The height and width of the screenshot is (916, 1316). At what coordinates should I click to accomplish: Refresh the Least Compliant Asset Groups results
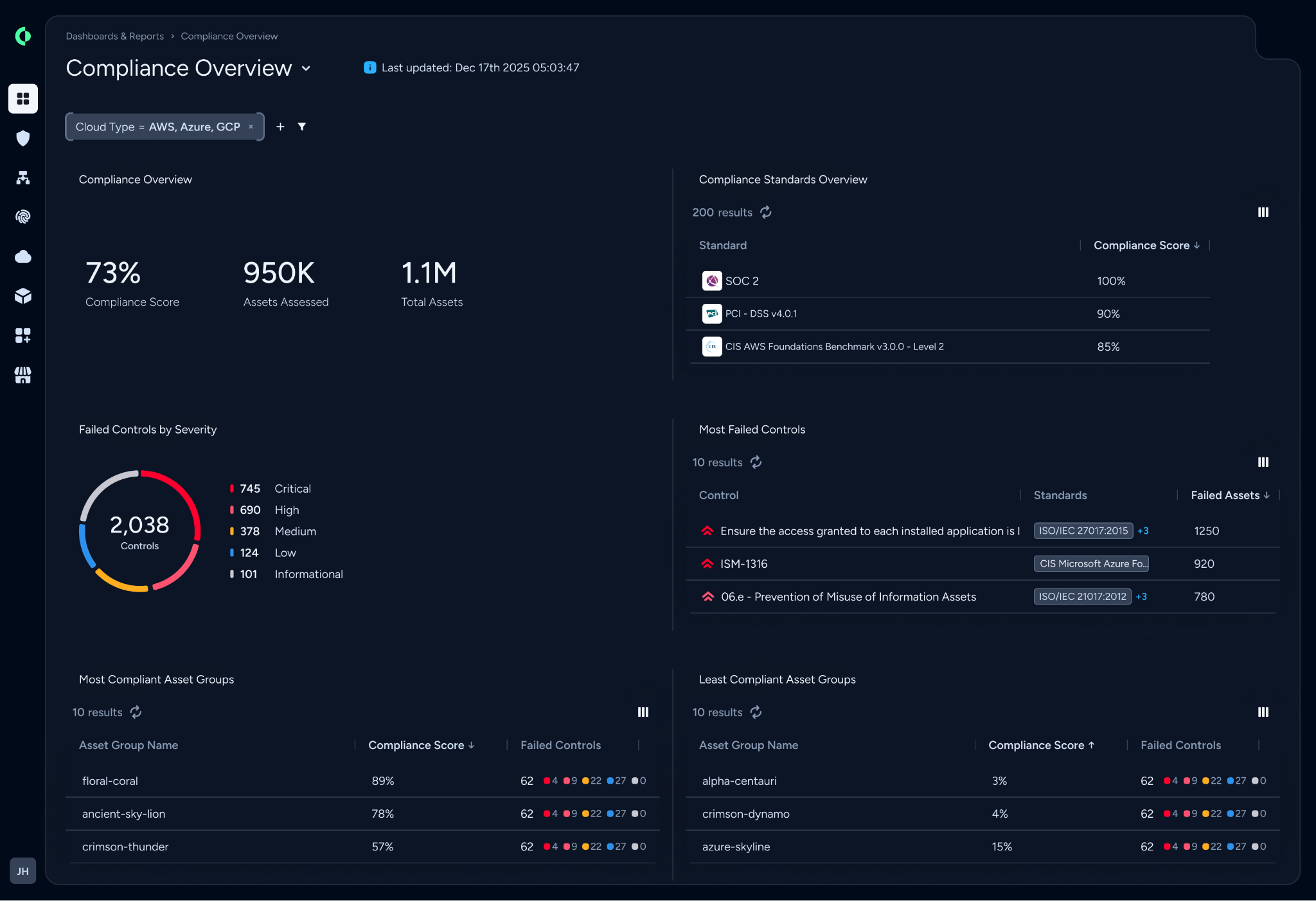(x=756, y=712)
